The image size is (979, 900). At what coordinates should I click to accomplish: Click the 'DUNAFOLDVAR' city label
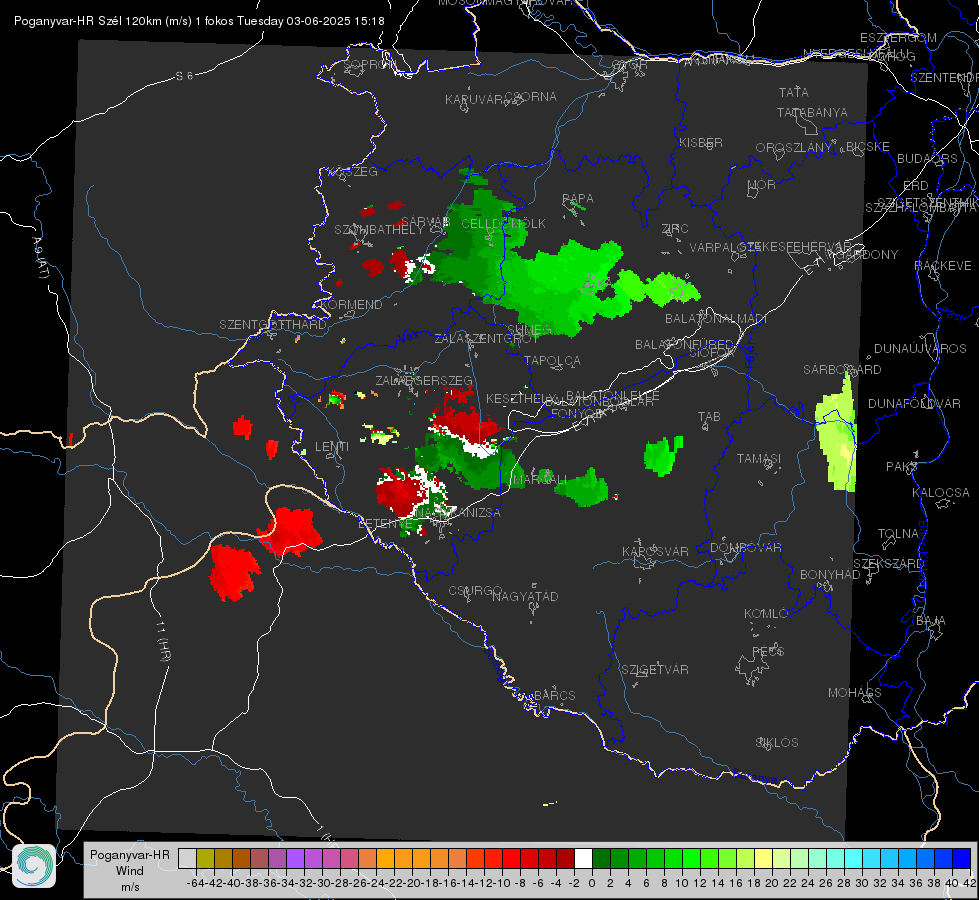pyautogui.click(x=914, y=403)
